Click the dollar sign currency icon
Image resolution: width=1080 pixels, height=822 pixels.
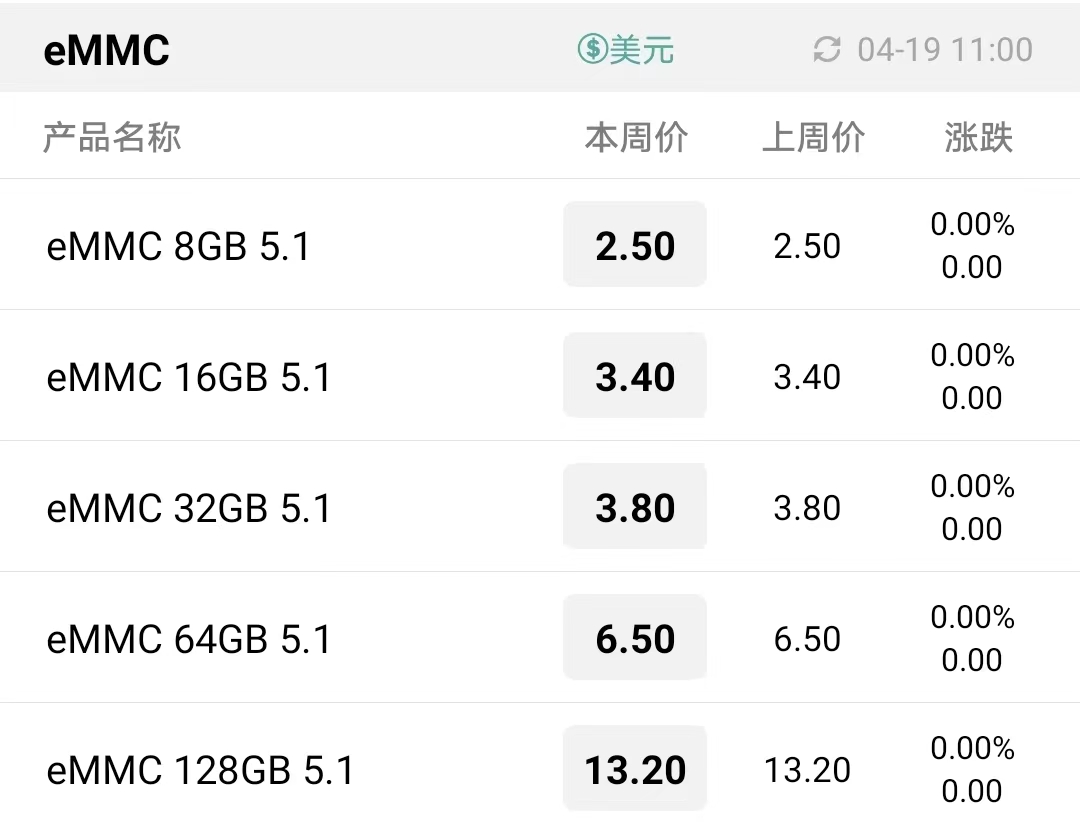[x=592, y=49]
